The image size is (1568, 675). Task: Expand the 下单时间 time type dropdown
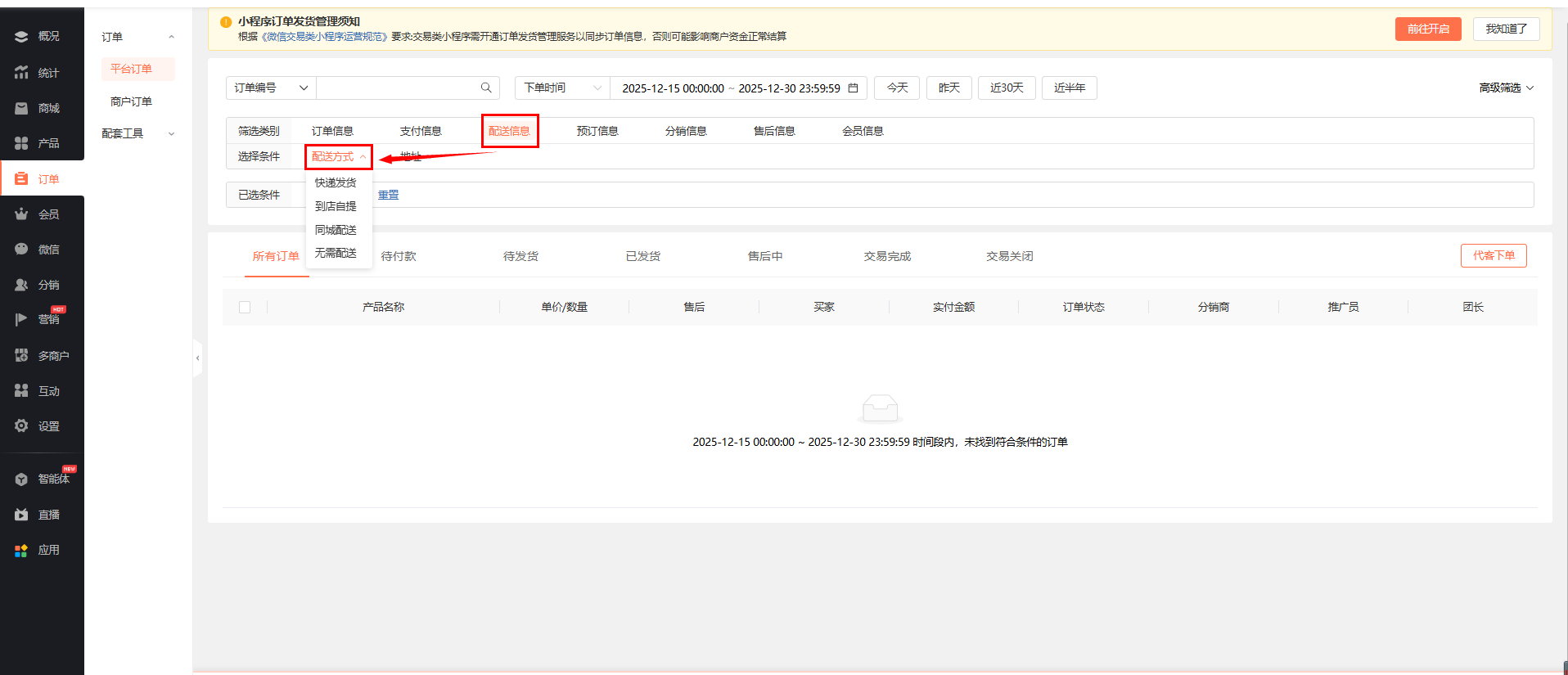coord(561,88)
